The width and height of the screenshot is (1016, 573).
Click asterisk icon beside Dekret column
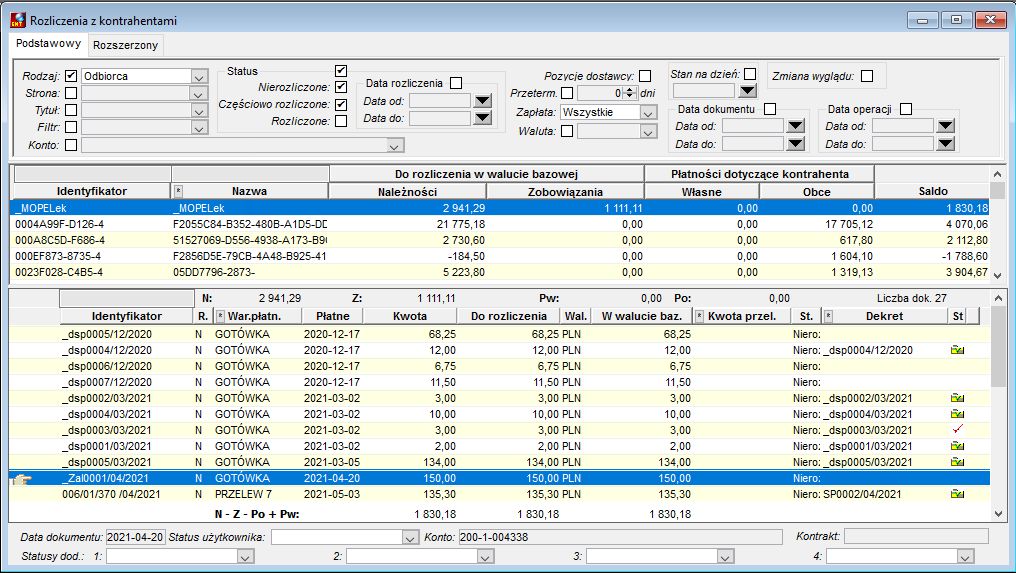(828, 316)
